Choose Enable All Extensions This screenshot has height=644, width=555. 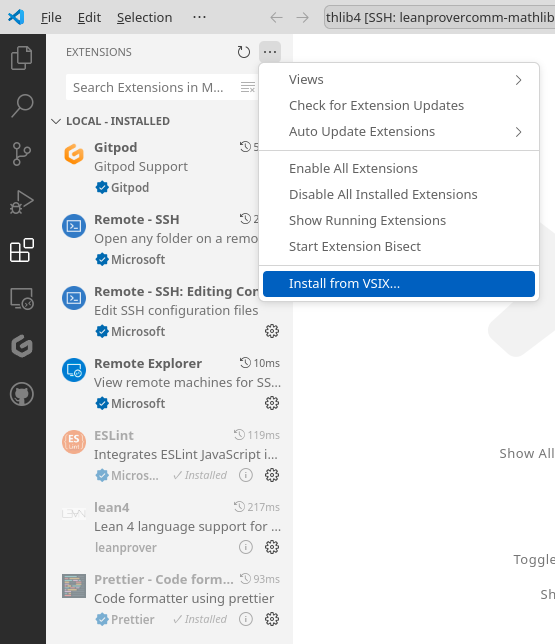click(399, 169)
